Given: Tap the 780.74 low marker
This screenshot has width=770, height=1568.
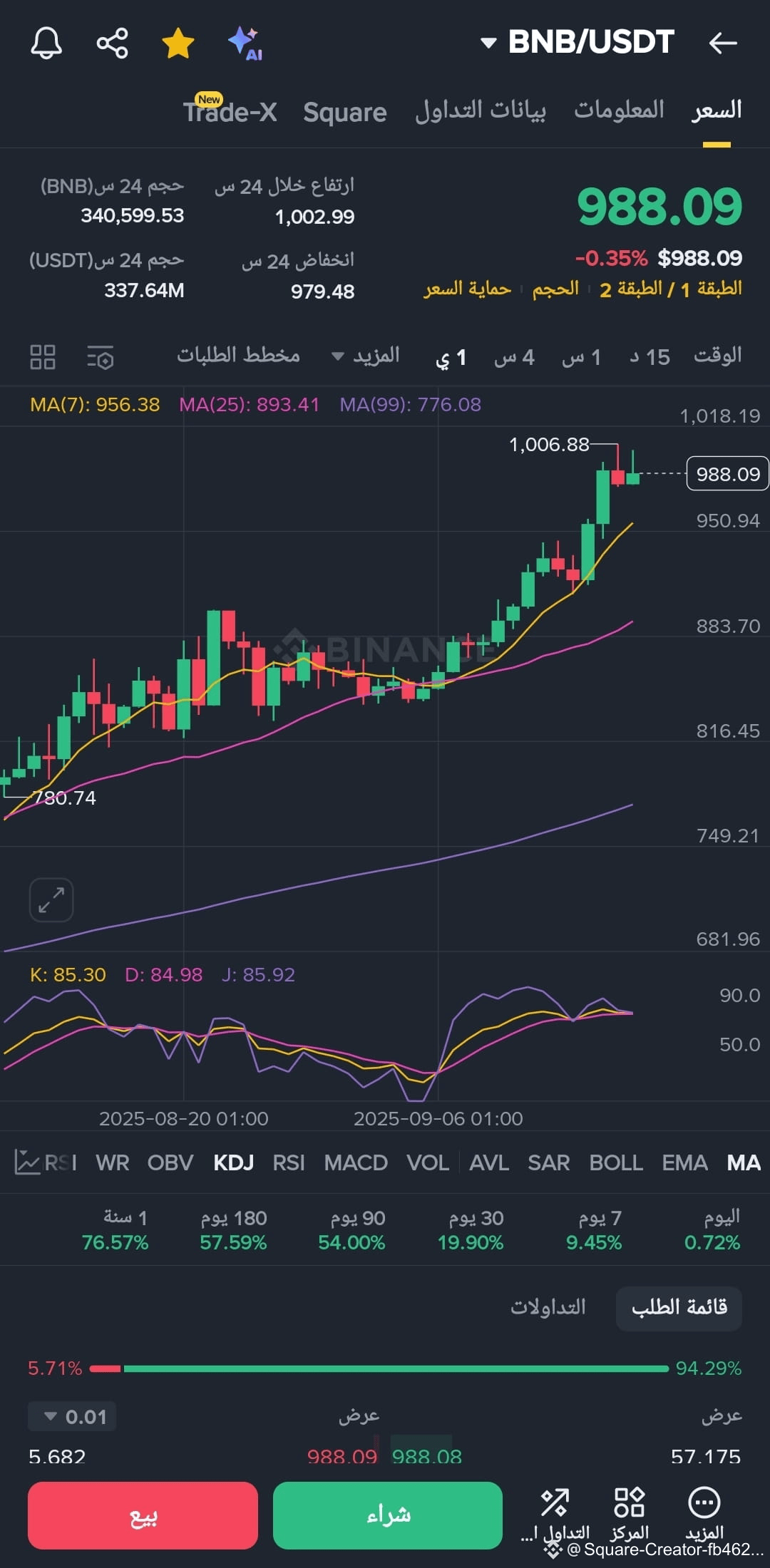Looking at the screenshot, I should coord(64,798).
